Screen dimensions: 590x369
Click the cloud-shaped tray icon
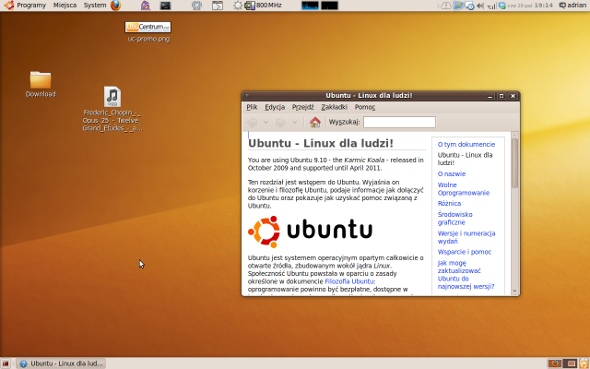tap(446, 6)
